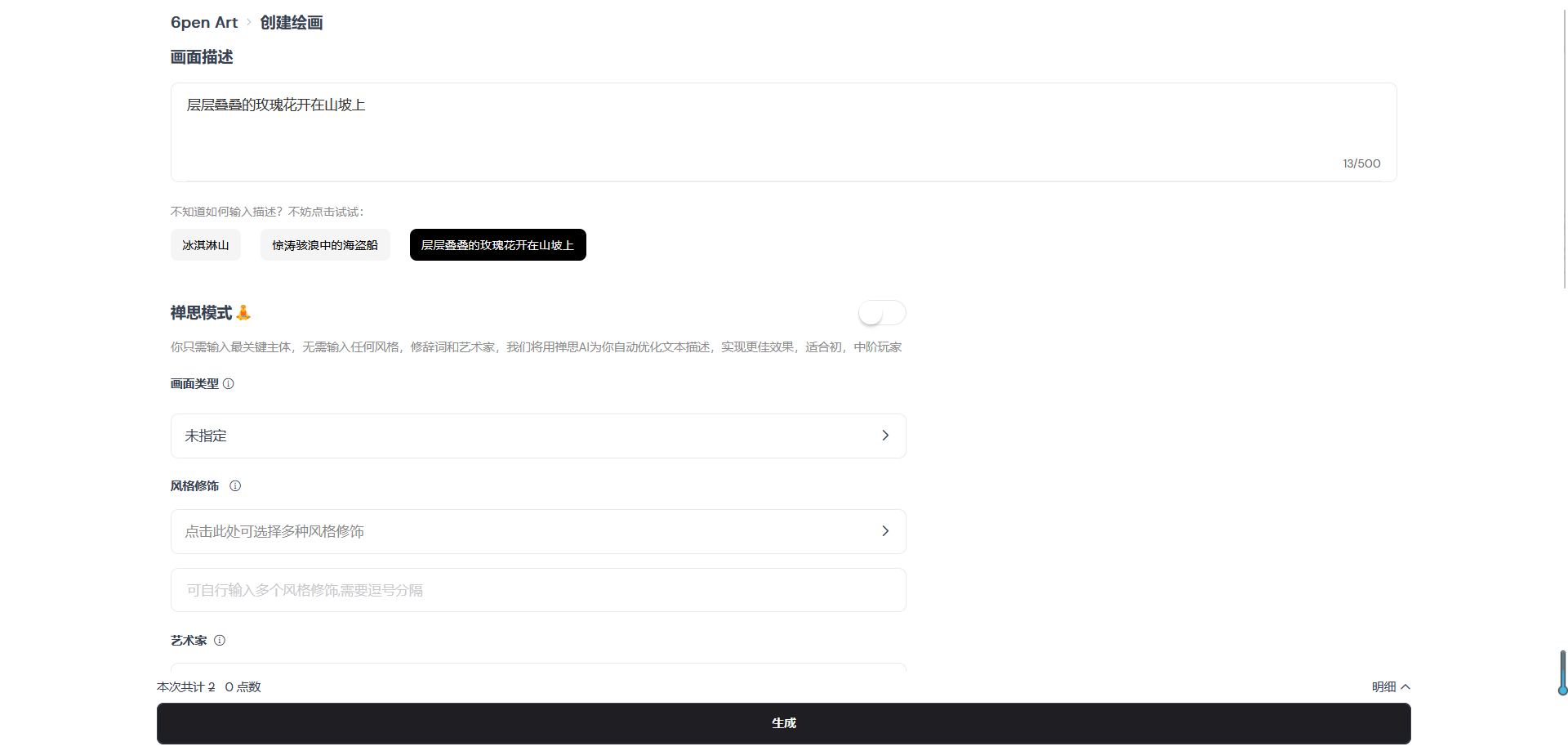
Task: Click the meditation emoji beside 禅思模式
Action: (243, 312)
